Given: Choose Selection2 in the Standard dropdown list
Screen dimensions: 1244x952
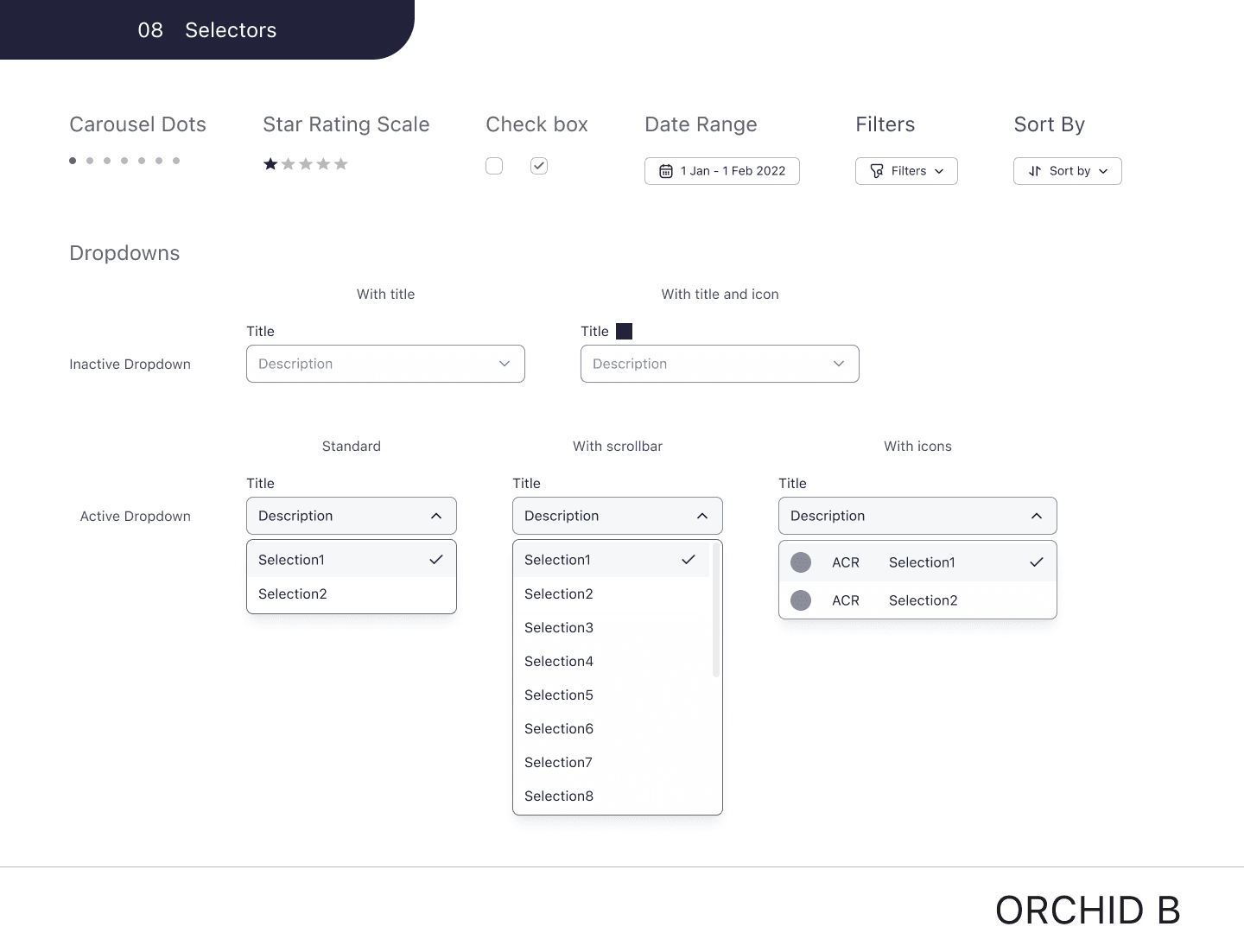Looking at the screenshot, I should 352,593.
